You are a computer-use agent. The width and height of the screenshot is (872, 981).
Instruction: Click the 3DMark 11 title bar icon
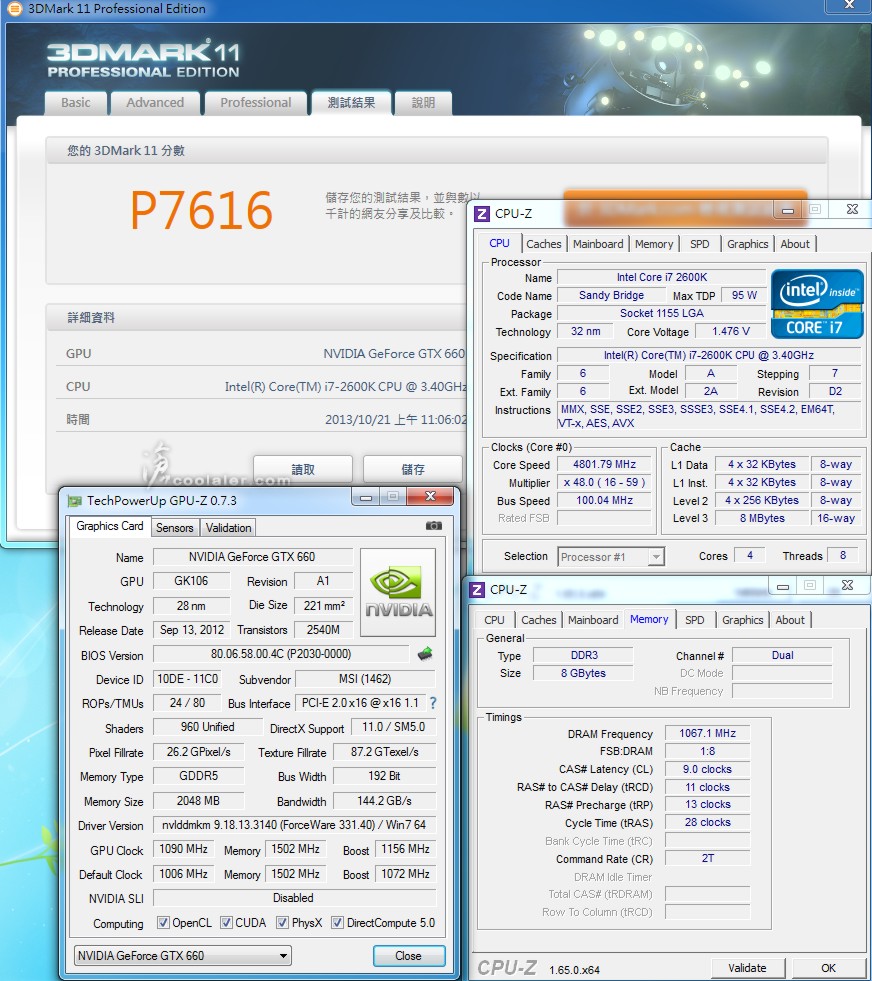[14, 9]
